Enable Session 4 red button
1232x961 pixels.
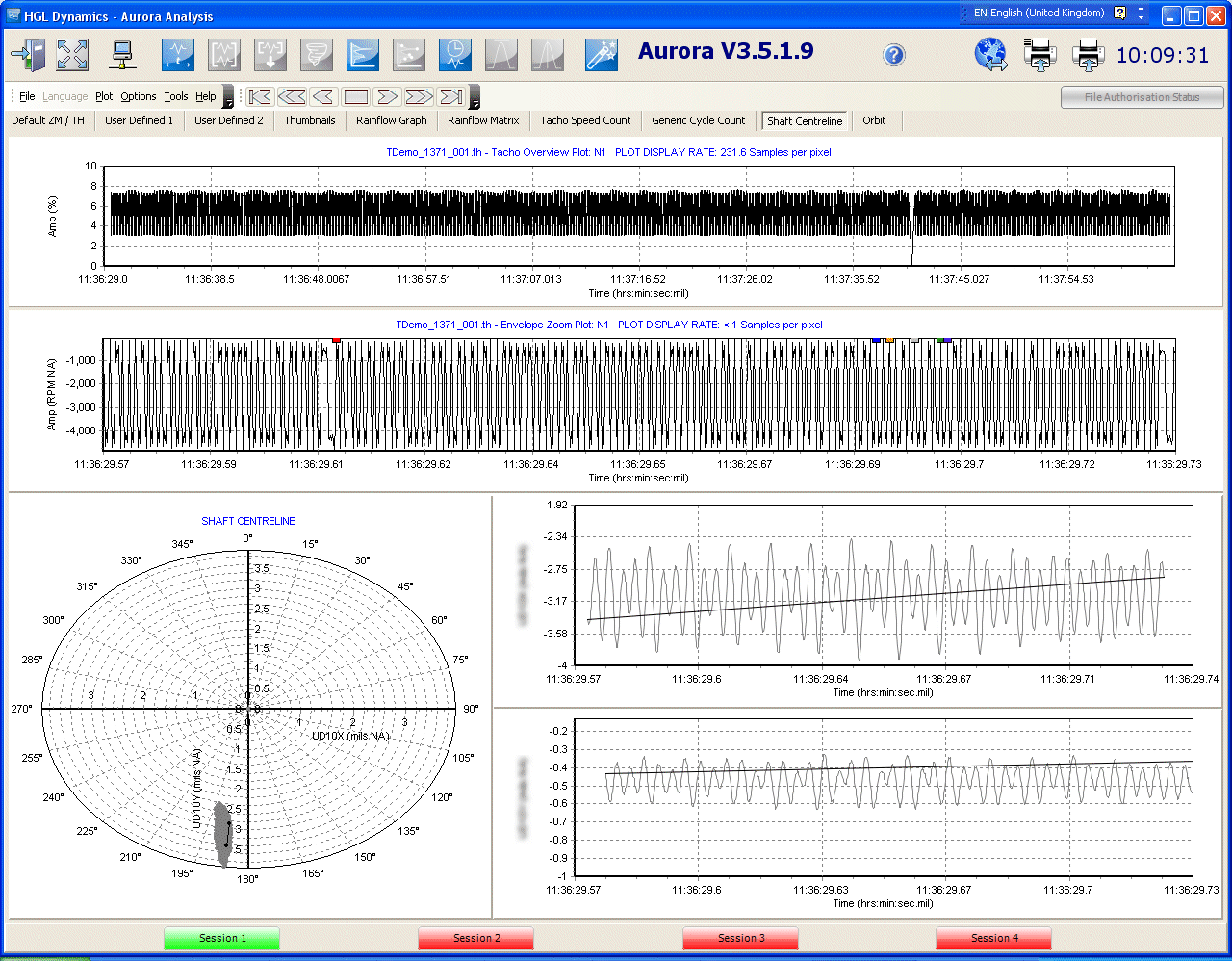[993, 938]
